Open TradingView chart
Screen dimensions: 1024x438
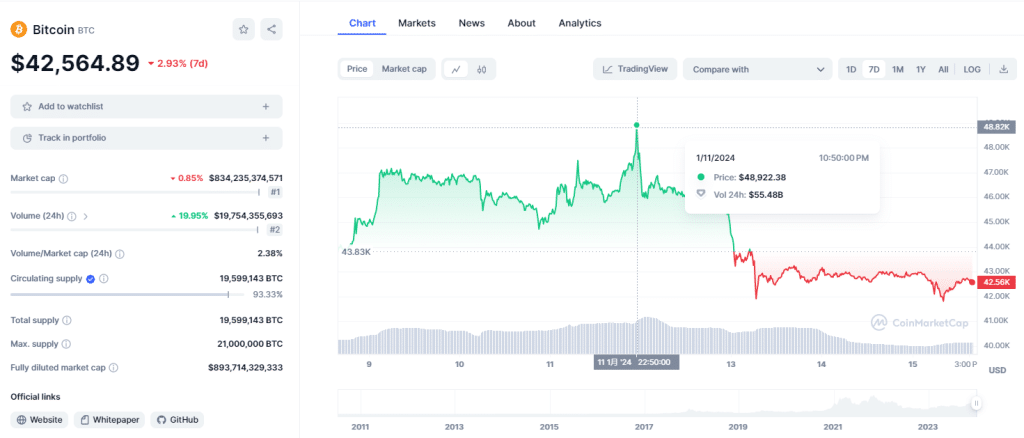pyautogui.click(x=635, y=69)
